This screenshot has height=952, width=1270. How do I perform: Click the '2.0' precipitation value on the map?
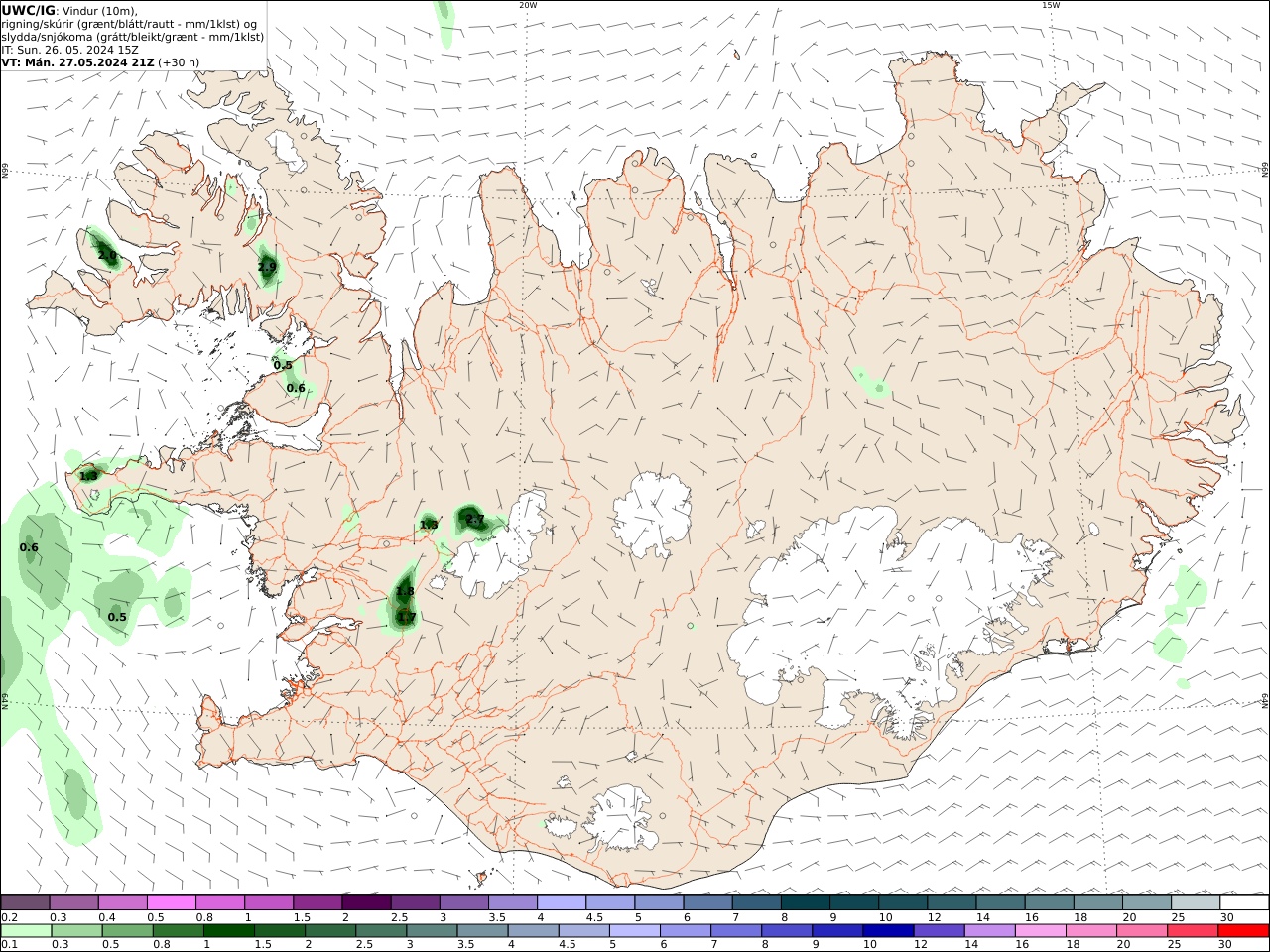tap(107, 256)
